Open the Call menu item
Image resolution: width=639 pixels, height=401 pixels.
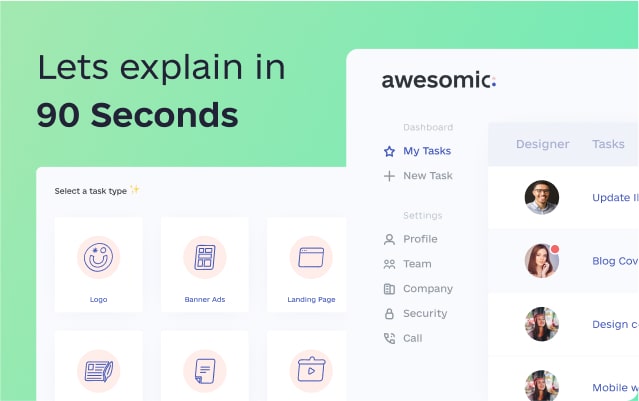point(412,338)
